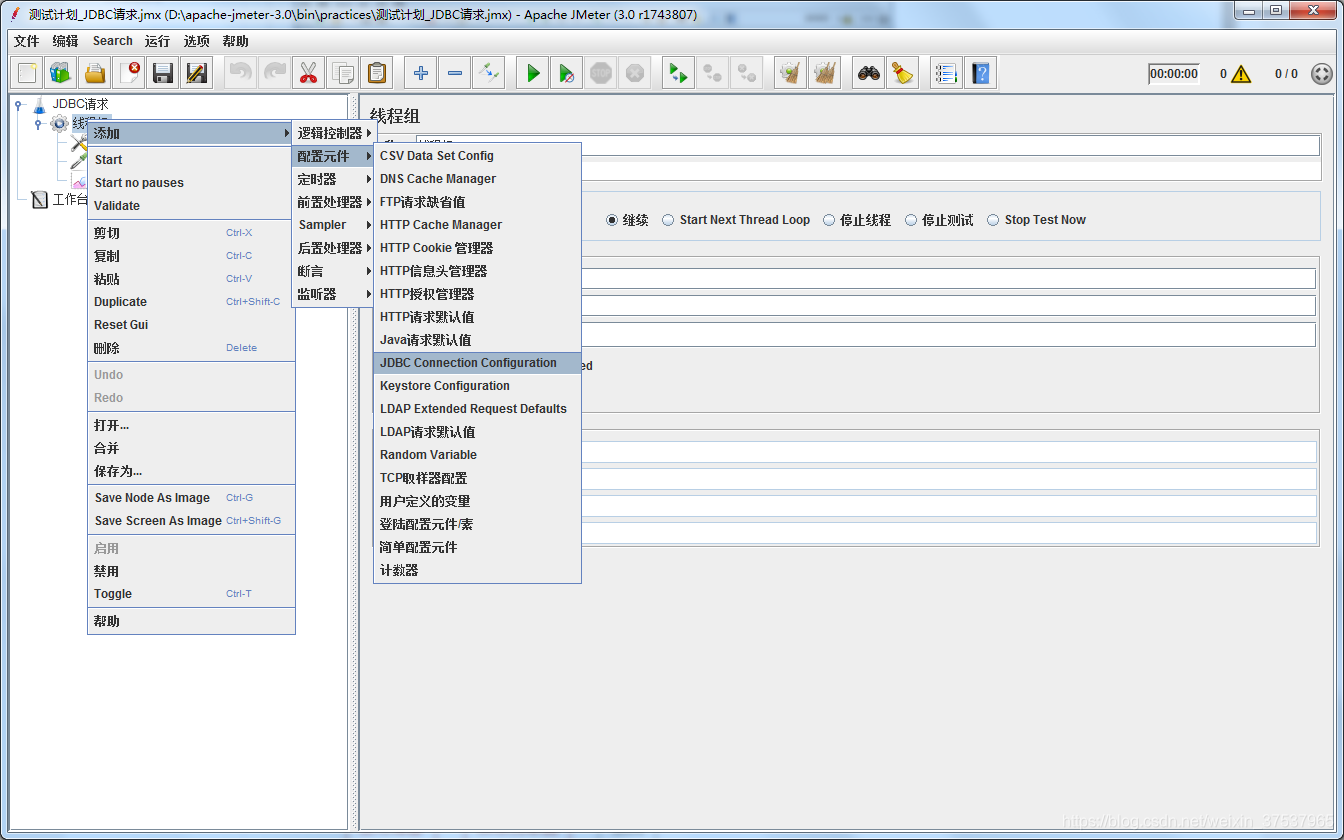This screenshot has width=1344, height=840.
Task: Save the test plan with floppy icon
Action: (x=163, y=73)
